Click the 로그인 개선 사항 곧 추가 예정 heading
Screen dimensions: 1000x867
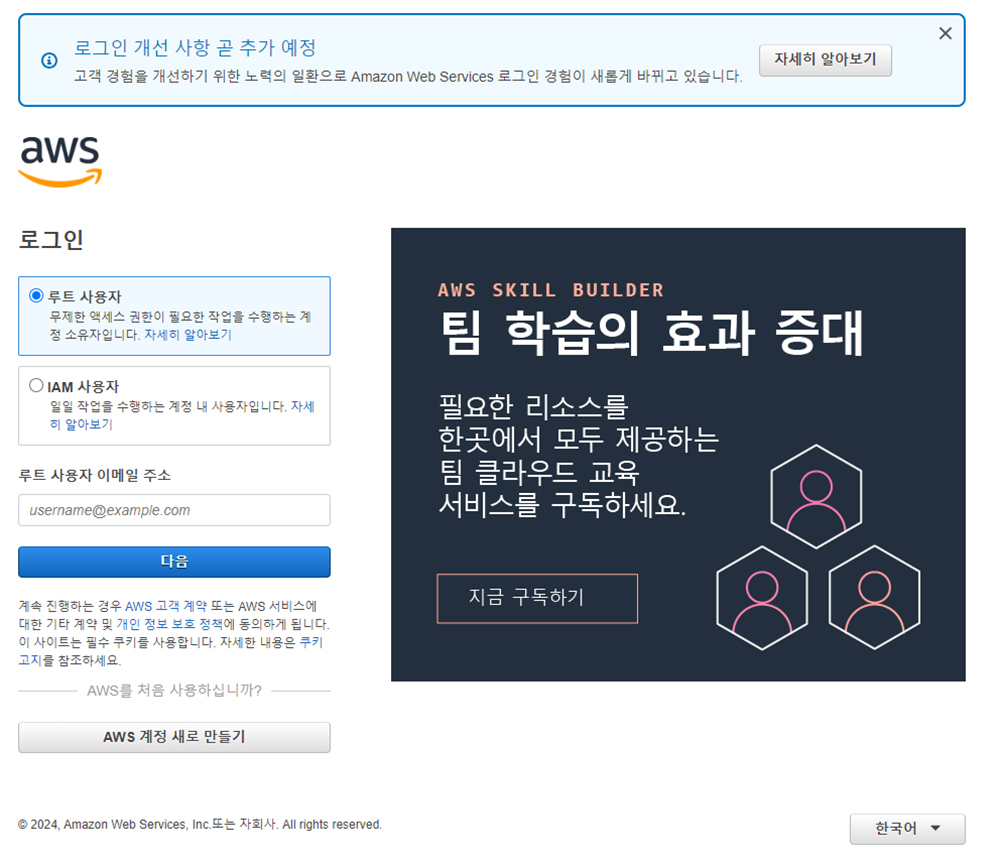click(195, 47)
